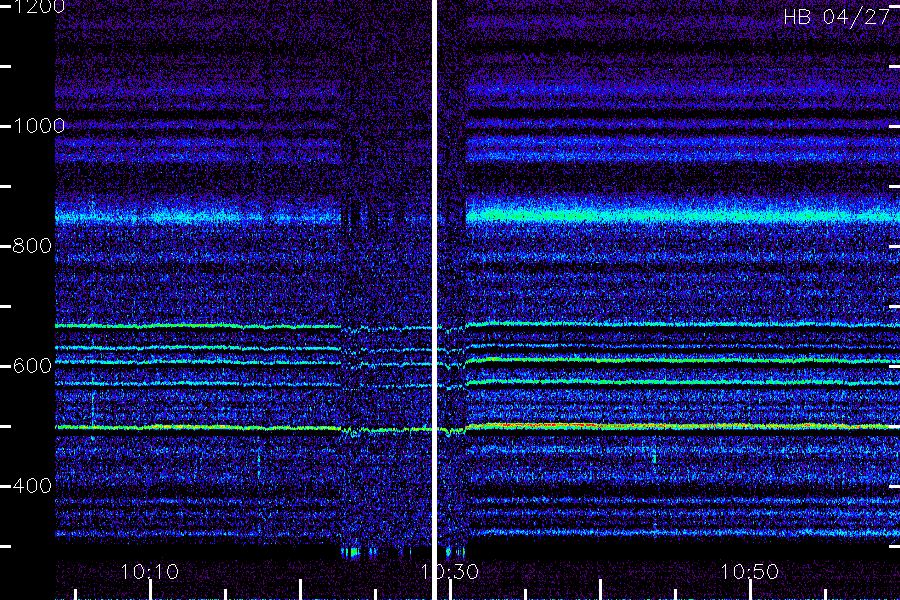900x600 pixels.
Task: Select the white vertical time marker line
Action: pyautogui.click(x=435, y=300)
